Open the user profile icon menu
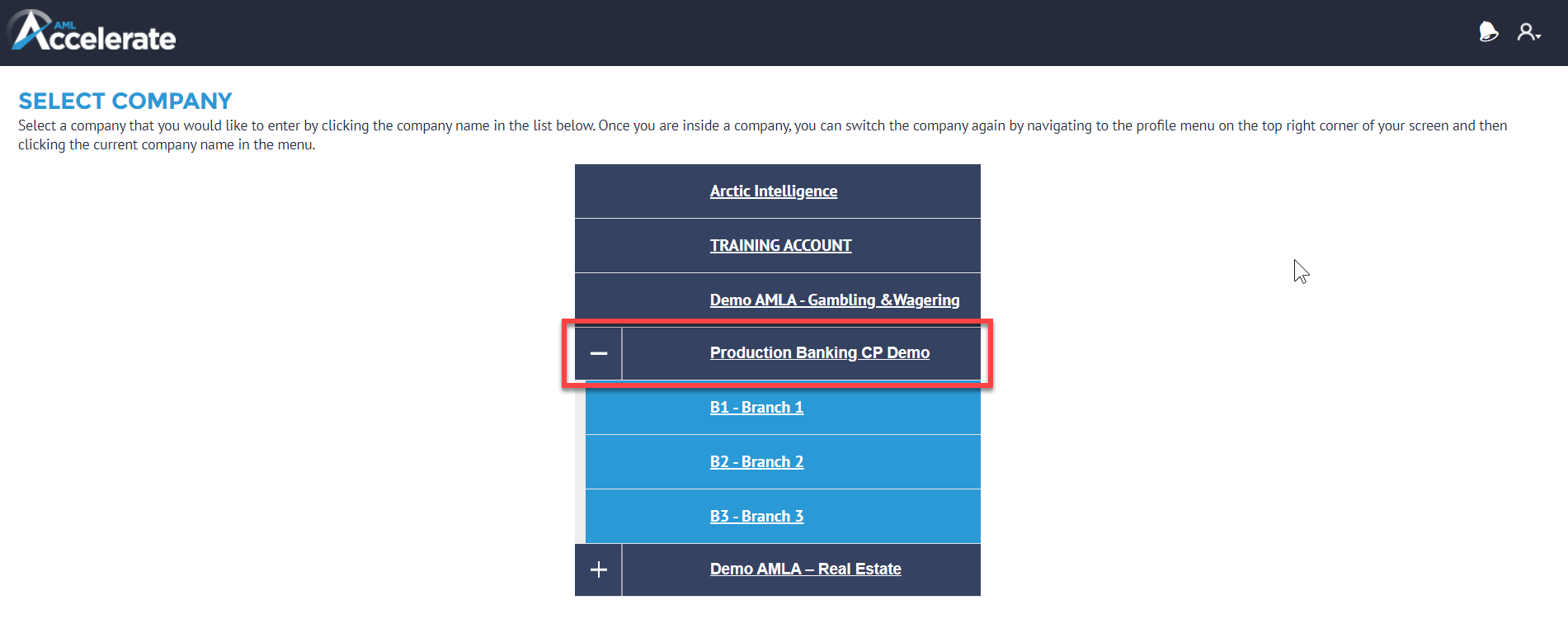This screenshot has width=1568, height=619. click(x=1527, y=32)
